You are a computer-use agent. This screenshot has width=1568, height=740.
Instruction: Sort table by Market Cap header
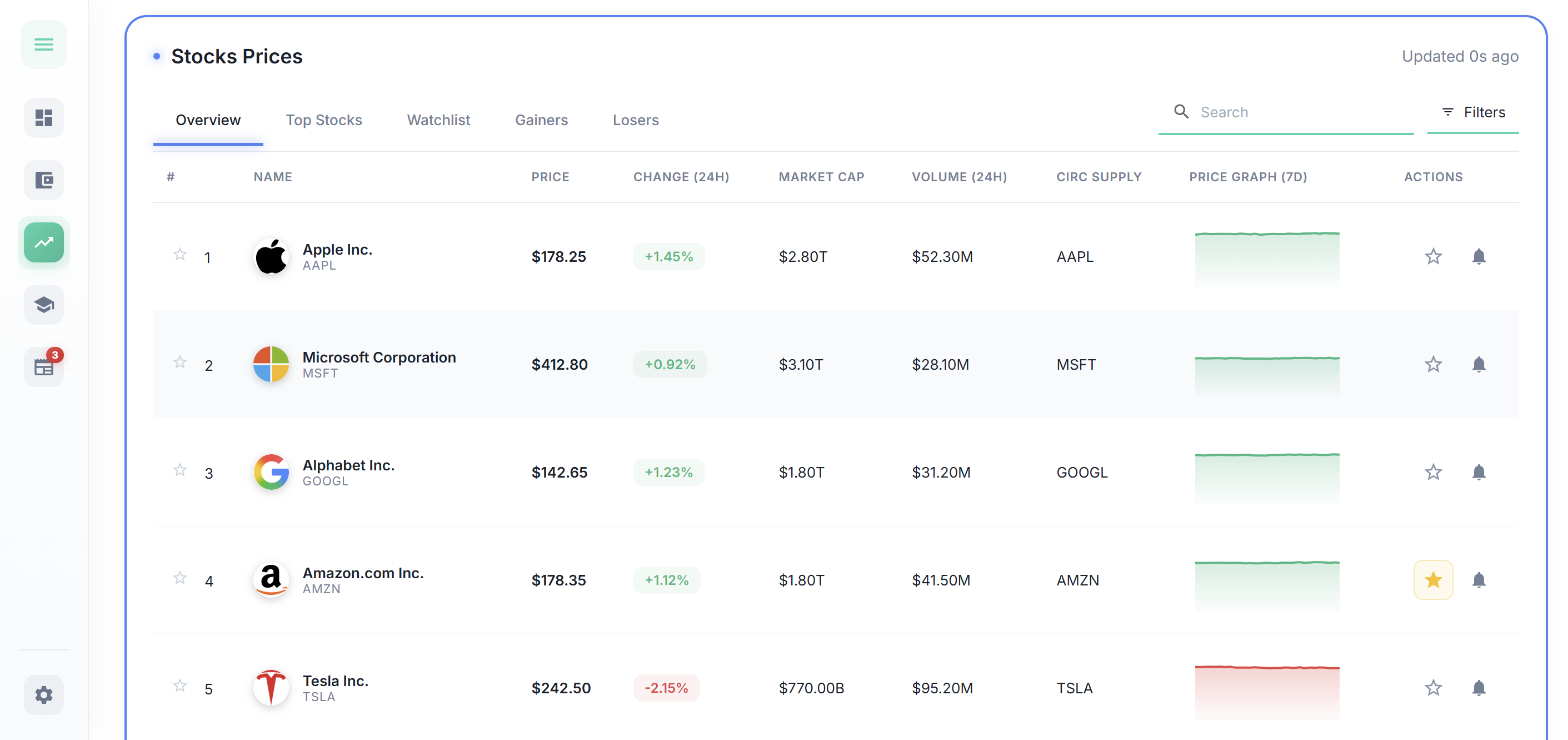tap(821, 177)
